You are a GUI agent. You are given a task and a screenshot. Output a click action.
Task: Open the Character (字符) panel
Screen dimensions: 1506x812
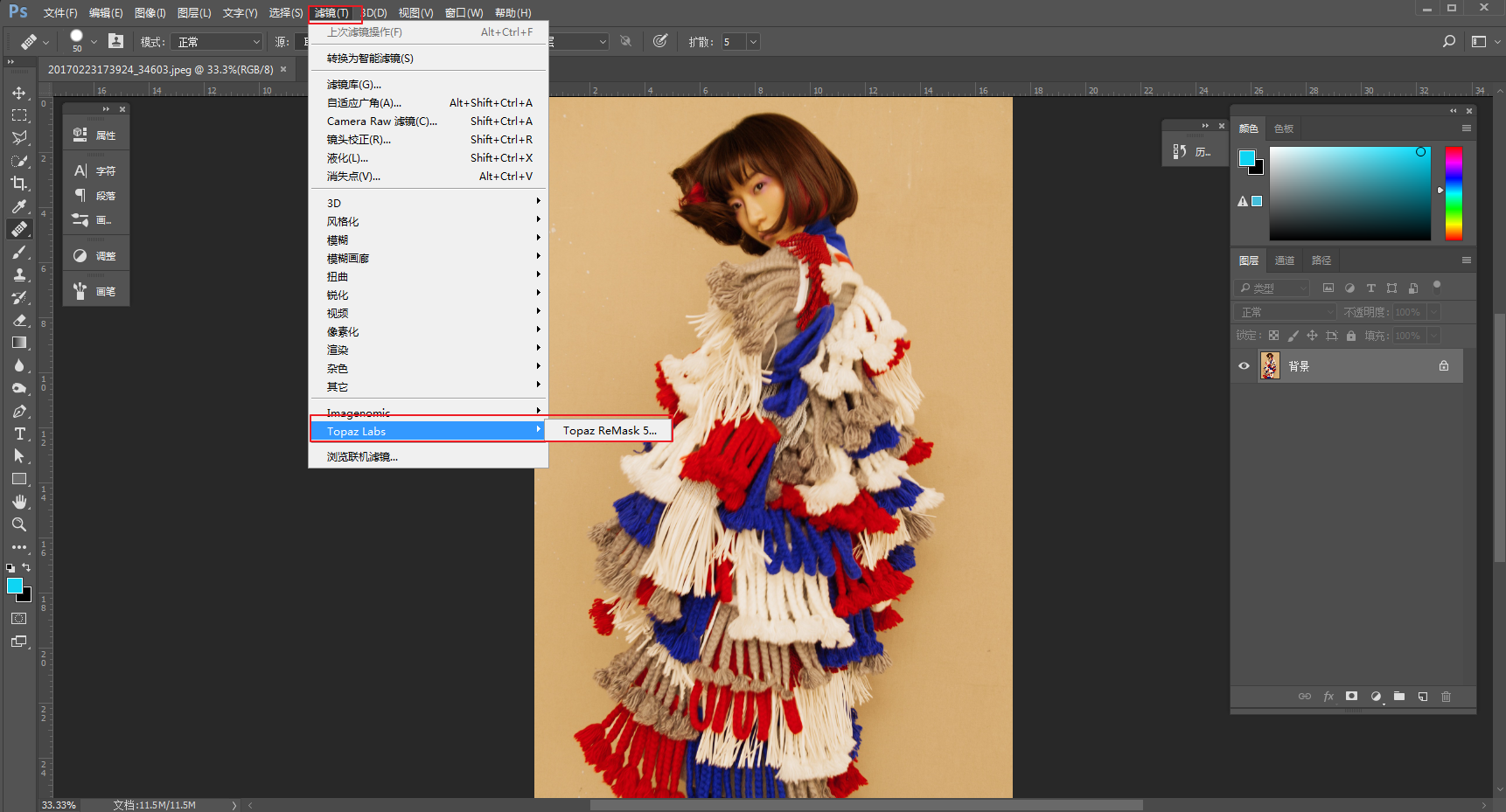[96, 171]
